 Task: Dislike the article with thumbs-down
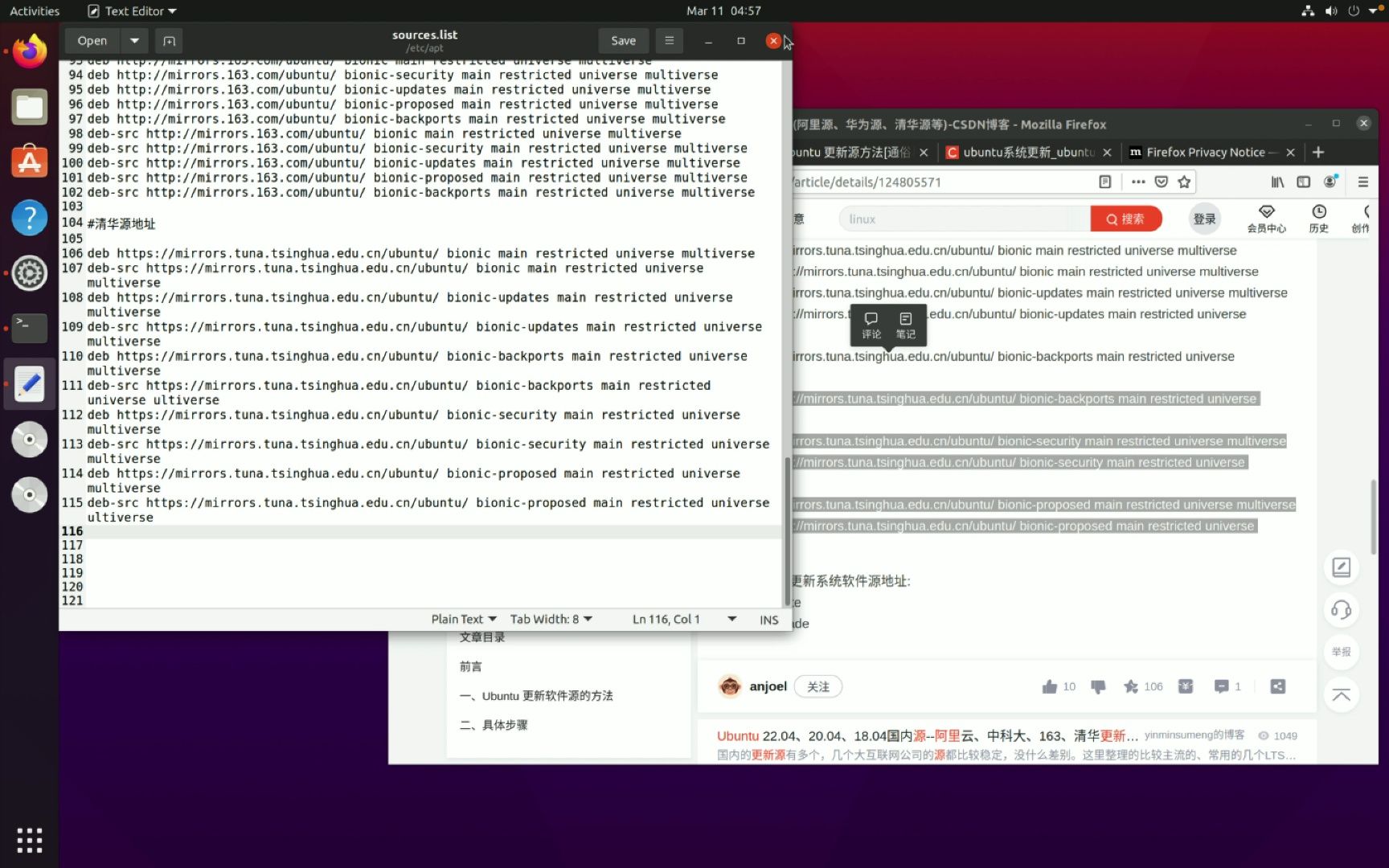(1098, 686)
